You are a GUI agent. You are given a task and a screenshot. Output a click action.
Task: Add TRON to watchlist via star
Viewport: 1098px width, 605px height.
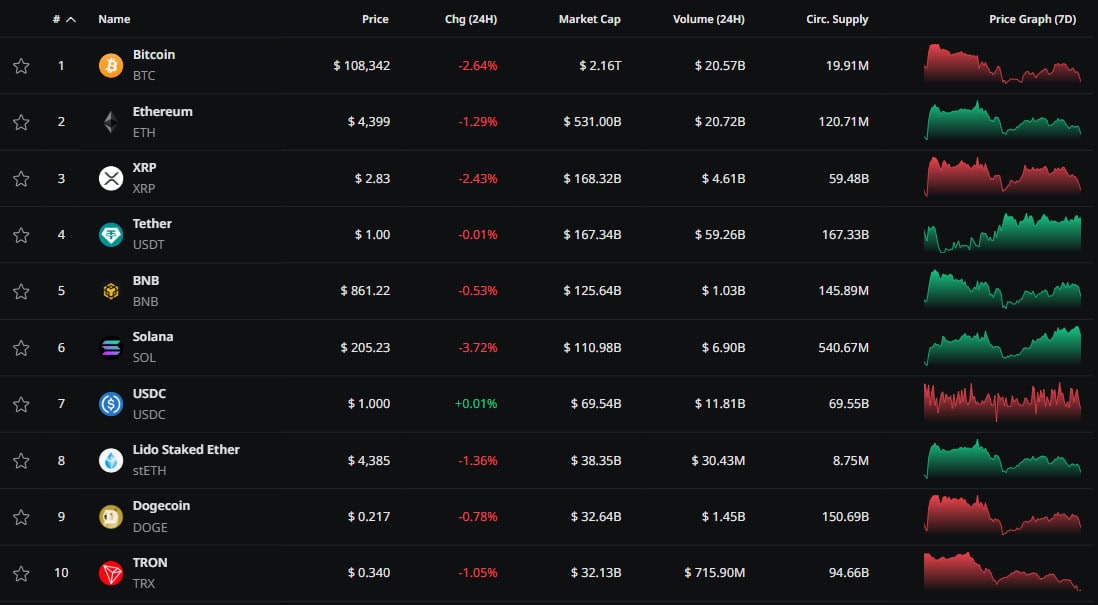coord(21,573)
